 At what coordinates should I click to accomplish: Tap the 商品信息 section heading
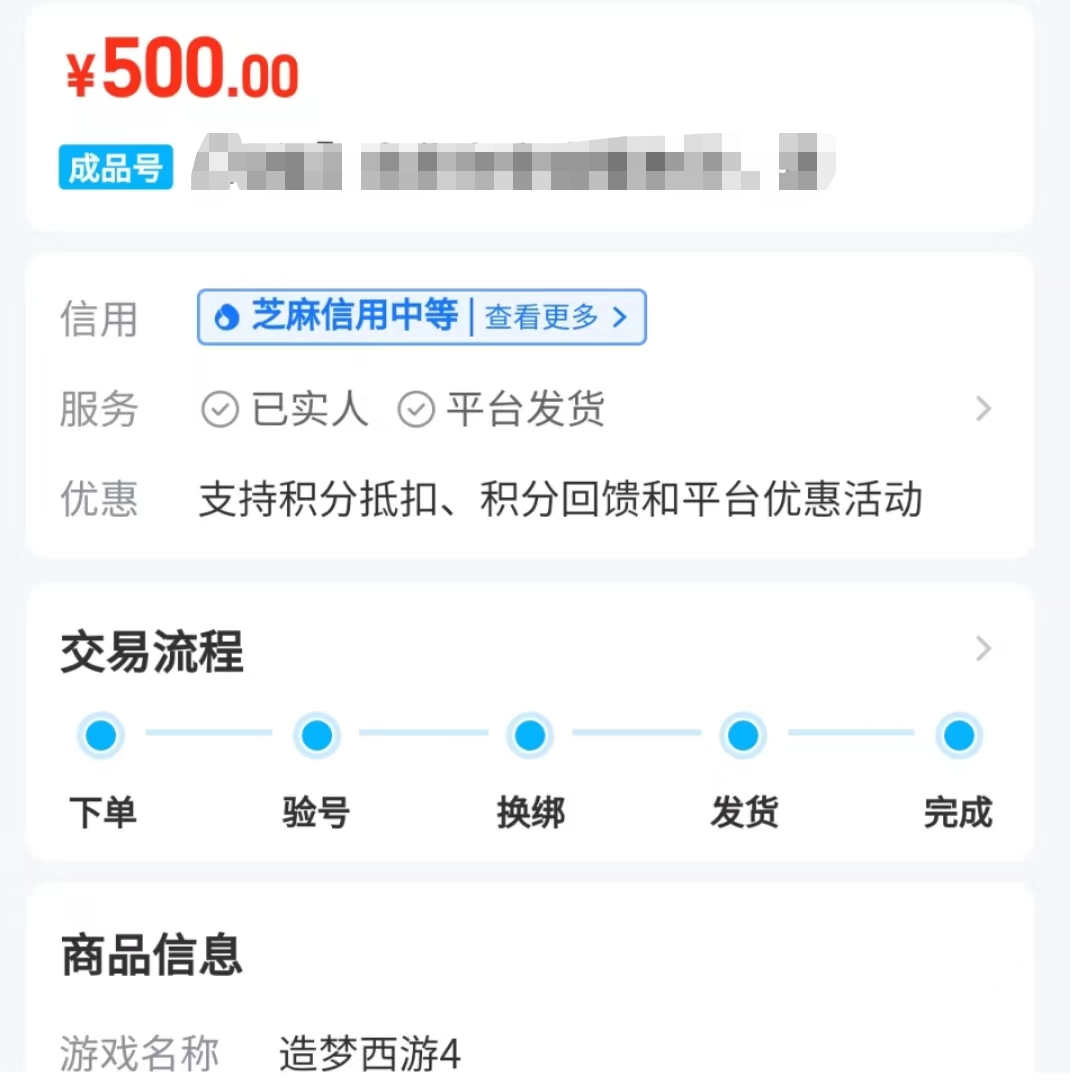click(152, 954)
